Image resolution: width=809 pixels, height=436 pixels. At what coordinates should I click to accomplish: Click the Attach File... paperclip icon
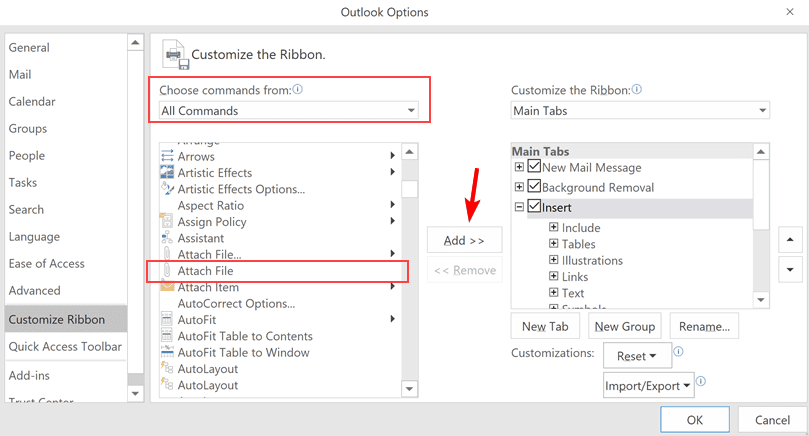coord(167,254)
